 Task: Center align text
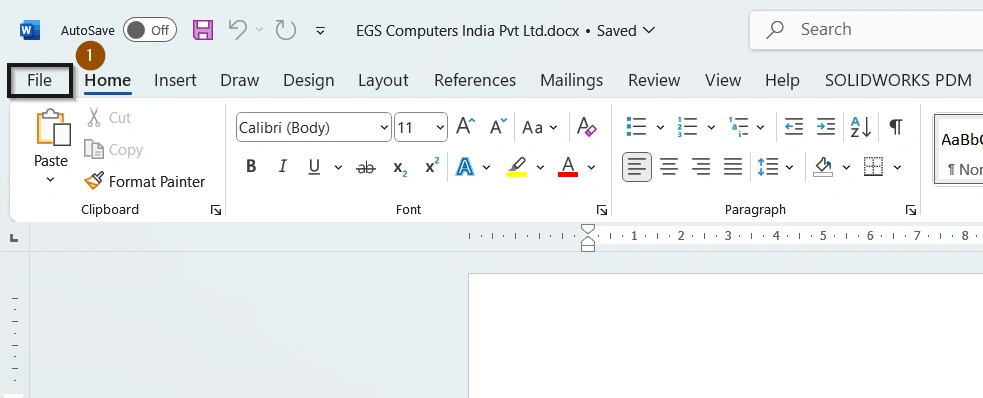click(x=669, y=167)
